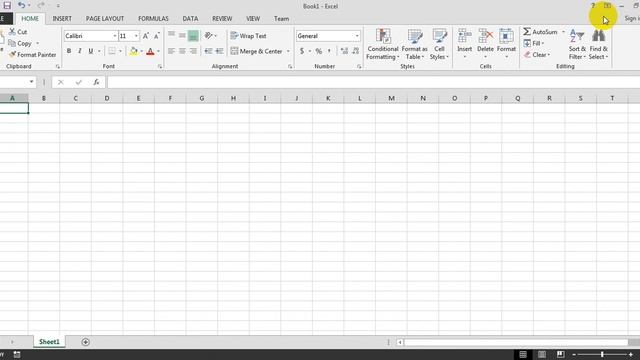Click the Undo icon
Screen dimensions: 640x360
click(x=21, y=5)
